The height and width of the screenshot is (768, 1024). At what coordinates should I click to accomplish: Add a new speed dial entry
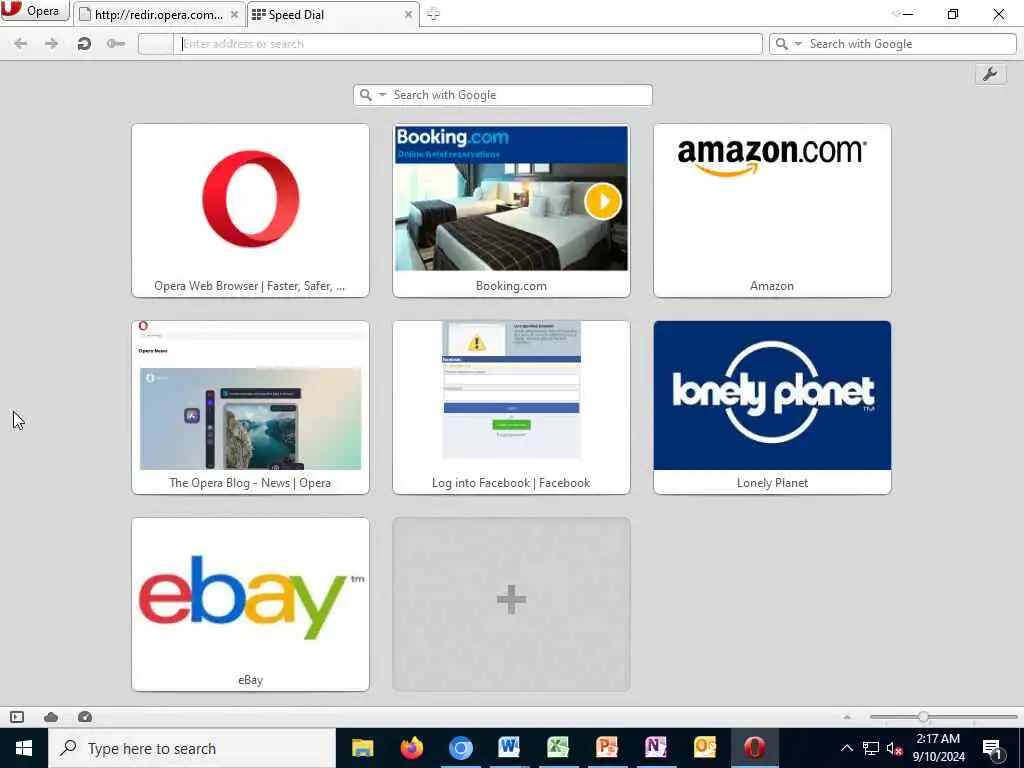tap(511, 605)
